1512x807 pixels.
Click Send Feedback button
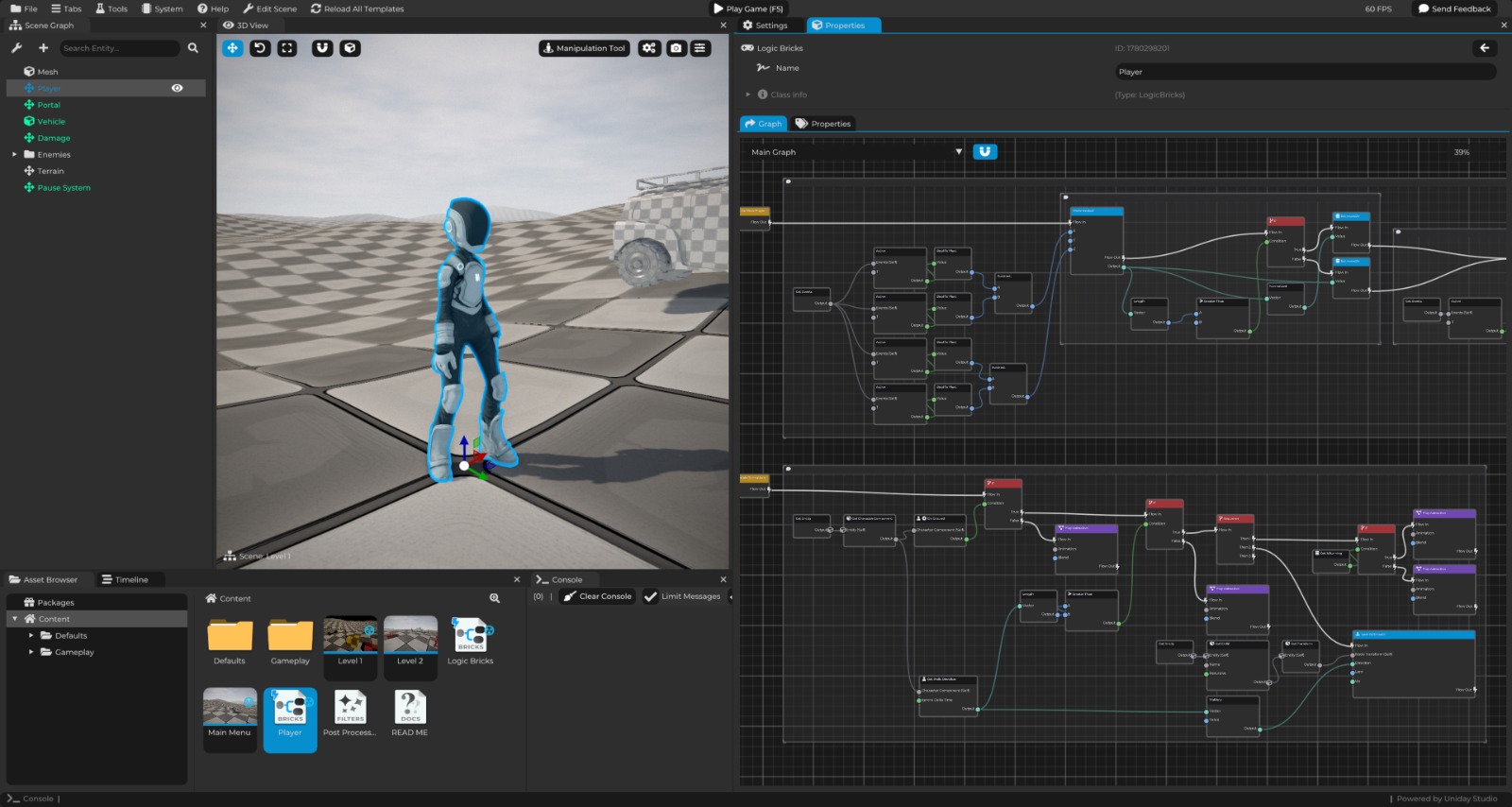(1454, 9)
